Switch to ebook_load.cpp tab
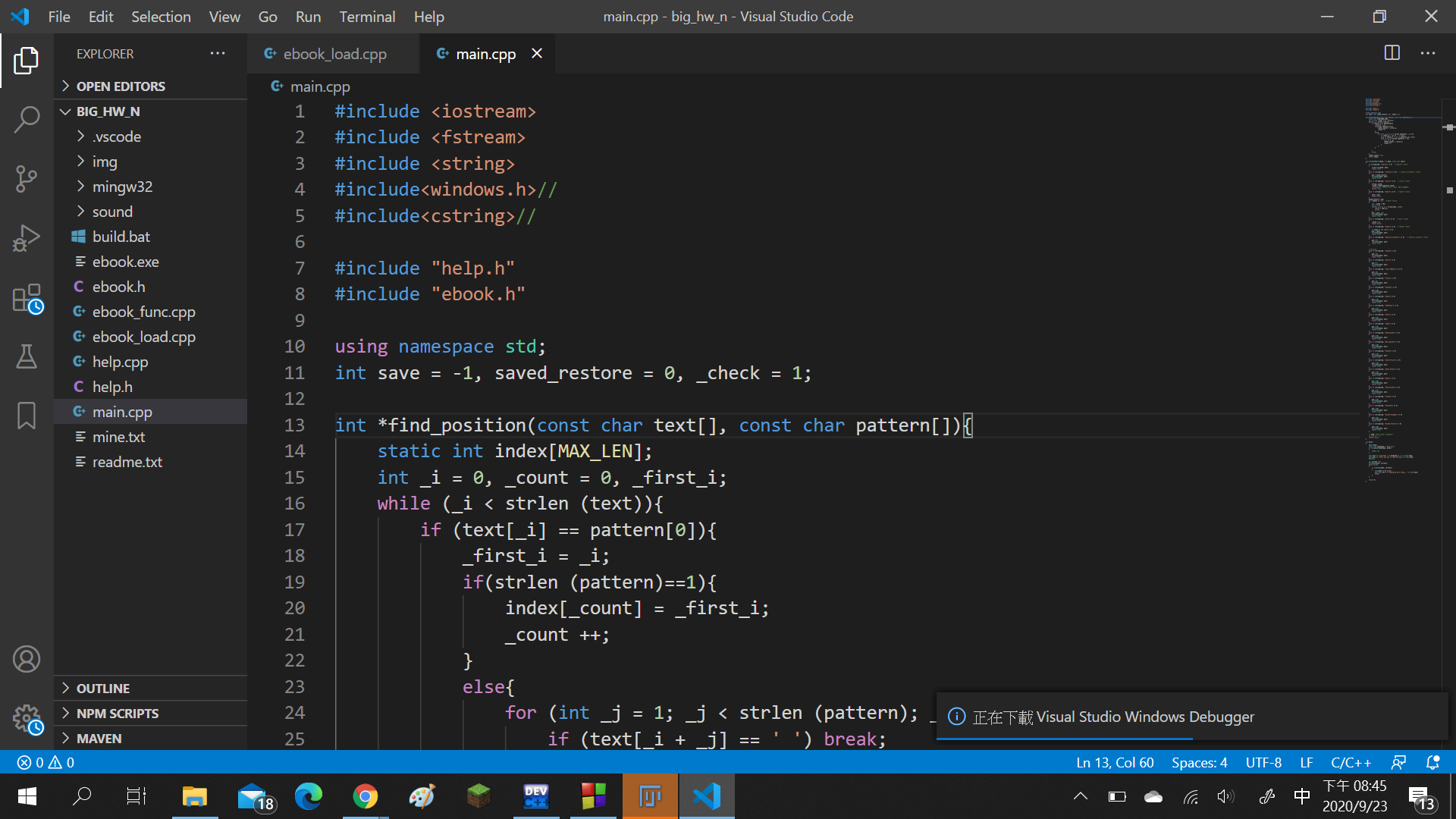The height and width of the screenshot is (819, 1456). pos(334,54)
